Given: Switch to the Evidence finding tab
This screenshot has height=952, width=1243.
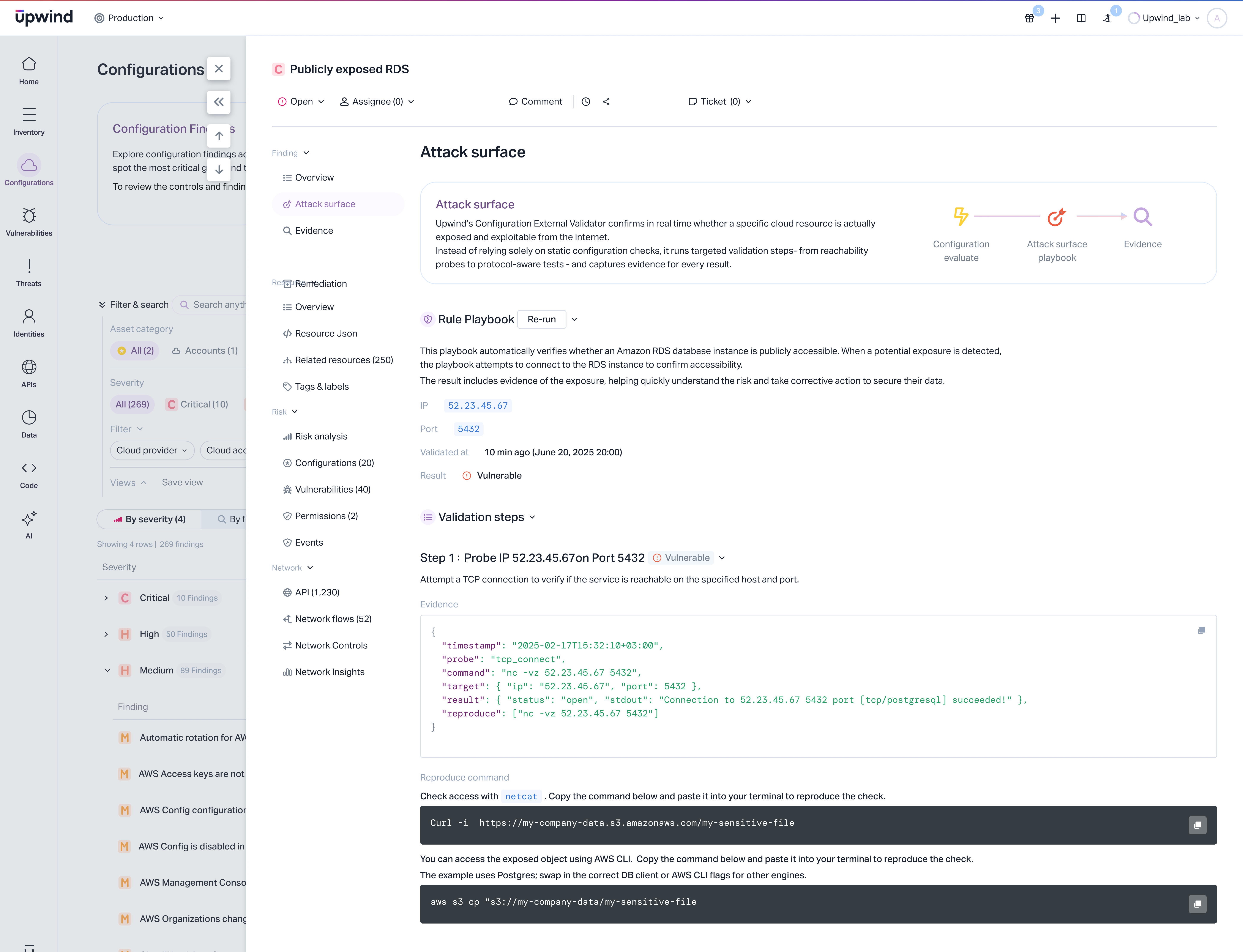Looking at the screenshot, I should (x=313, y=231).
